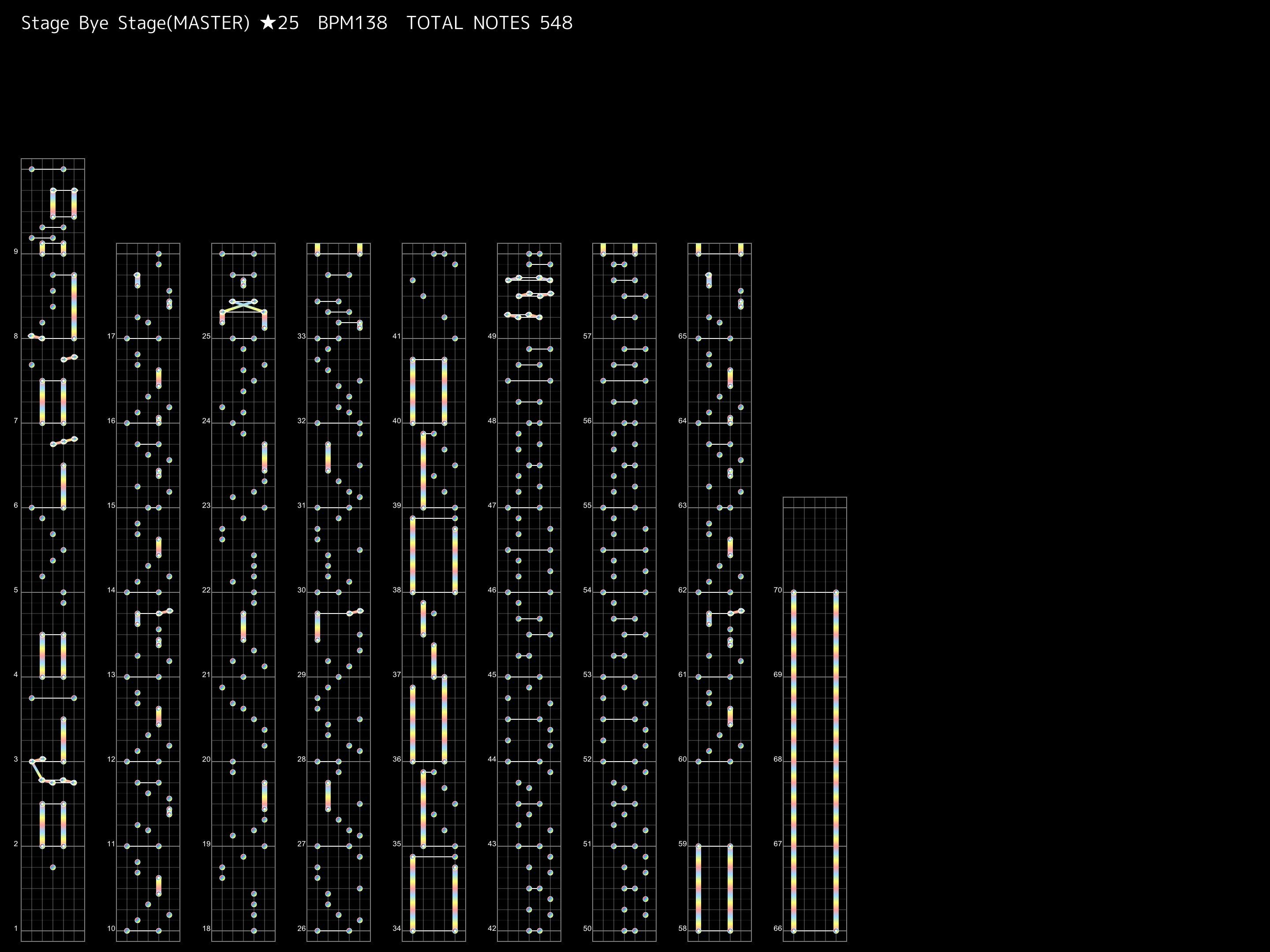Click the TOTAL NOTES 548 text

[x=489, y=23]
